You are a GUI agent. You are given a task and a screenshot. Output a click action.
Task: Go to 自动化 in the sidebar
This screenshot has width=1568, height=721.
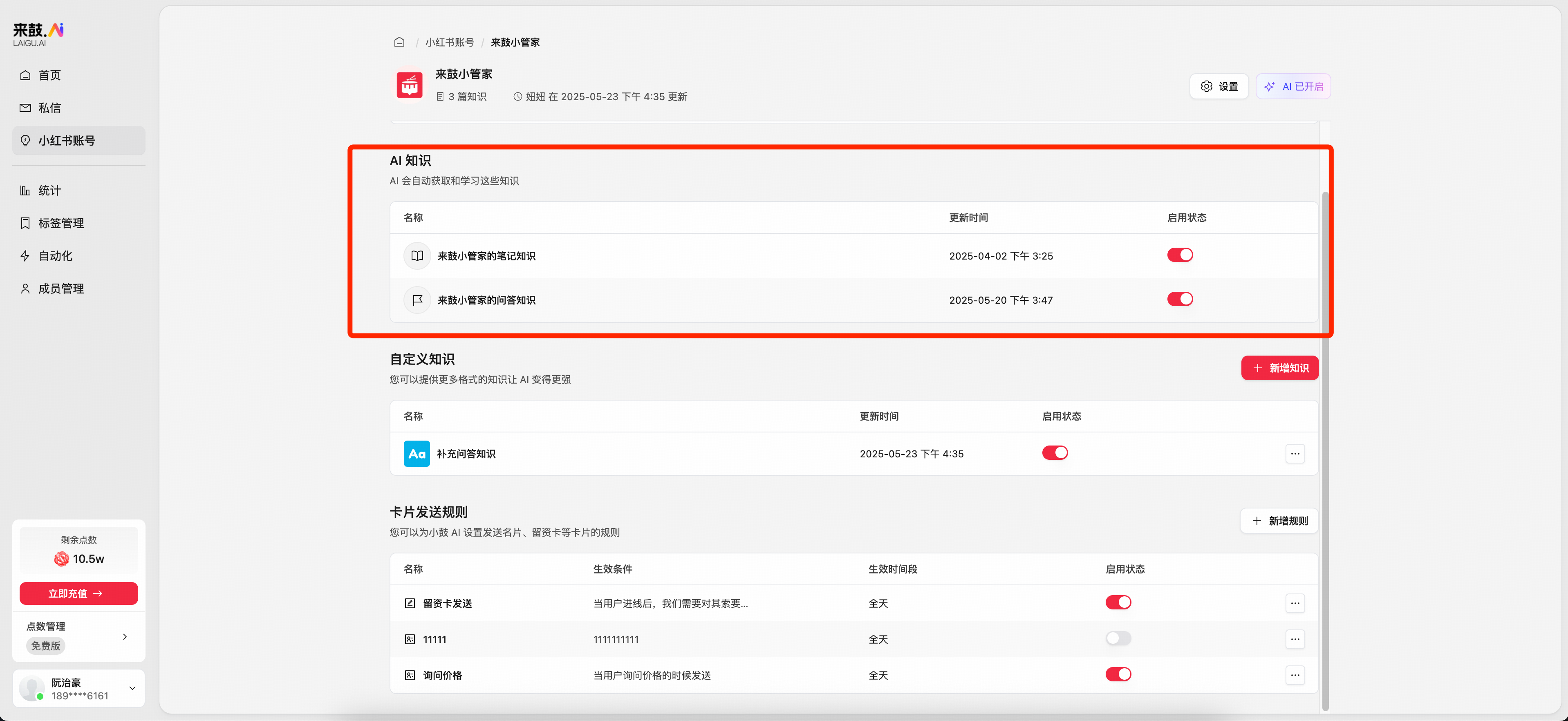(x=55, y=255)
